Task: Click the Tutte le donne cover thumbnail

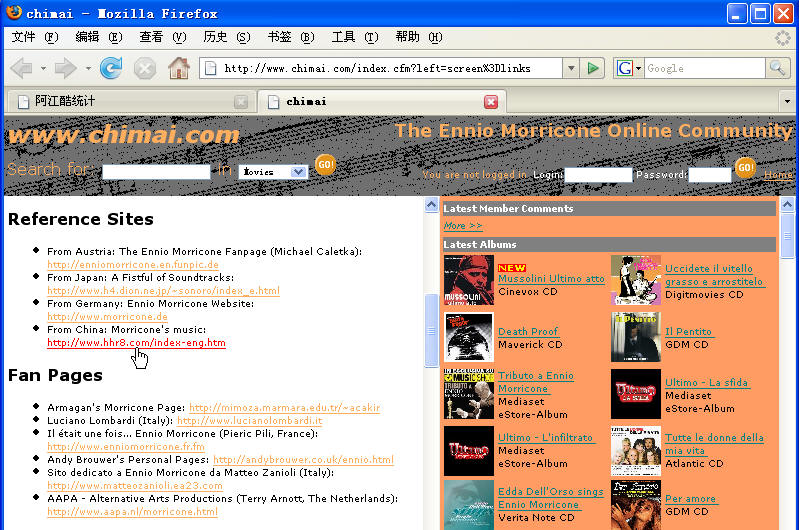Action: click(636, 451)
